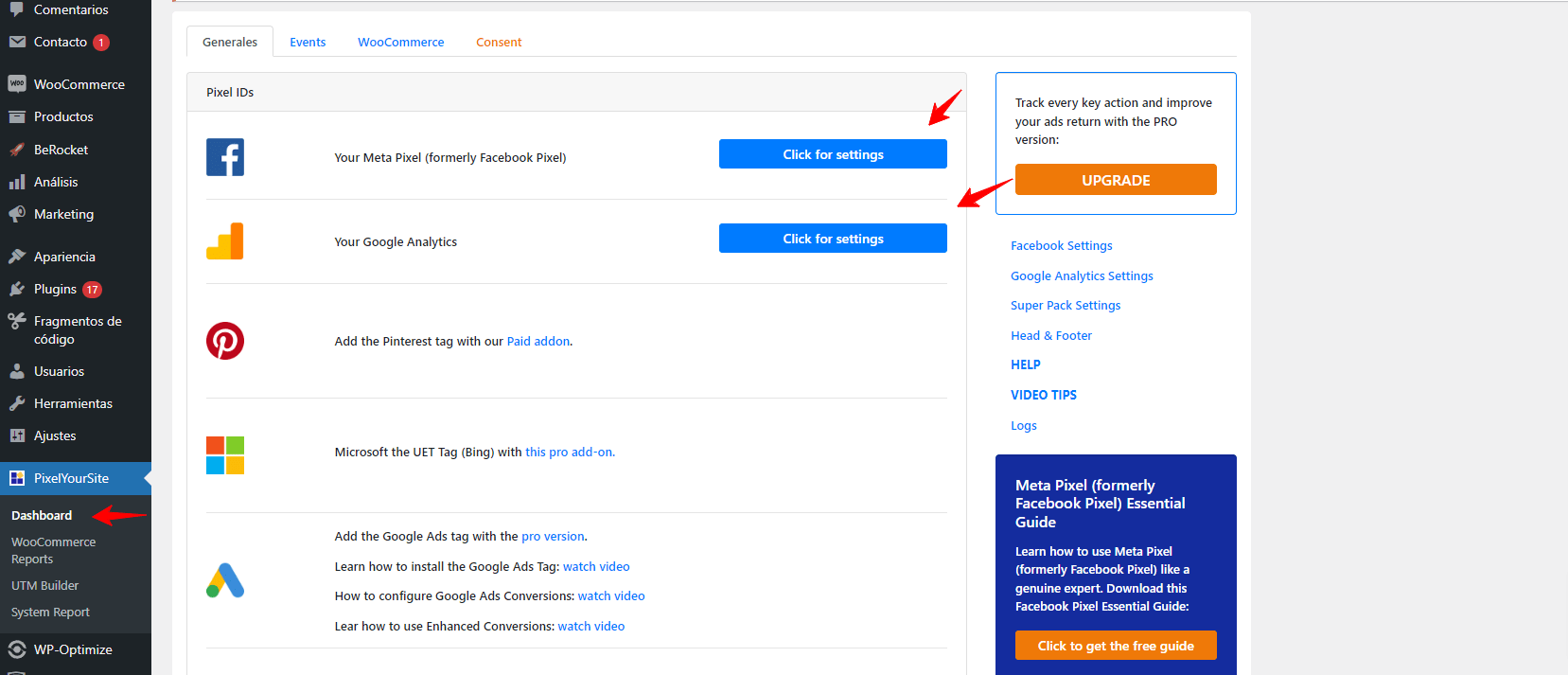Click the BeRocket rocket icon
Image resolution: width=1568 pixels, height=675 pixels.
tap(17, 150)
